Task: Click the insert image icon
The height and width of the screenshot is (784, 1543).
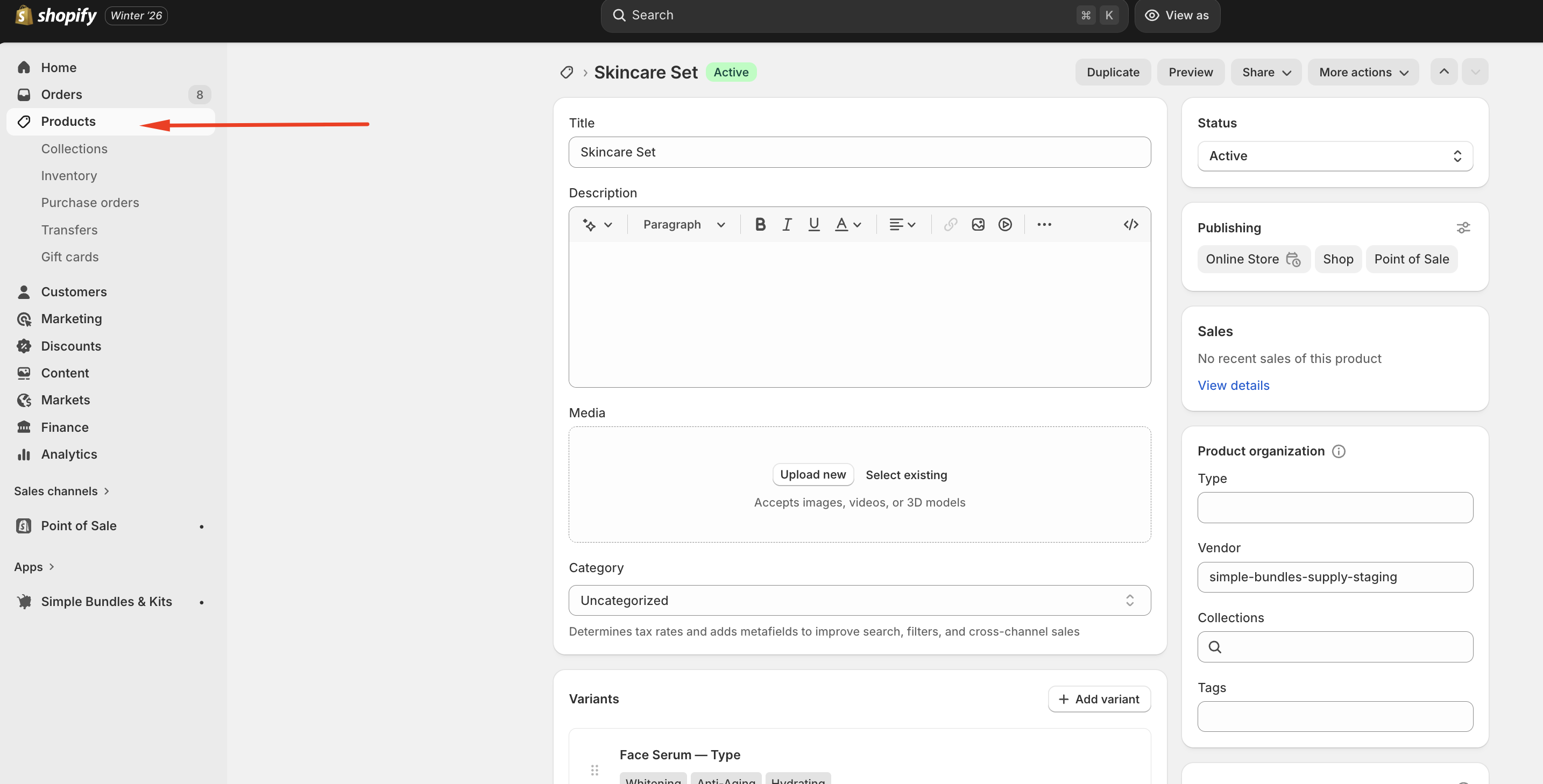Action: (x=978, y=224)
